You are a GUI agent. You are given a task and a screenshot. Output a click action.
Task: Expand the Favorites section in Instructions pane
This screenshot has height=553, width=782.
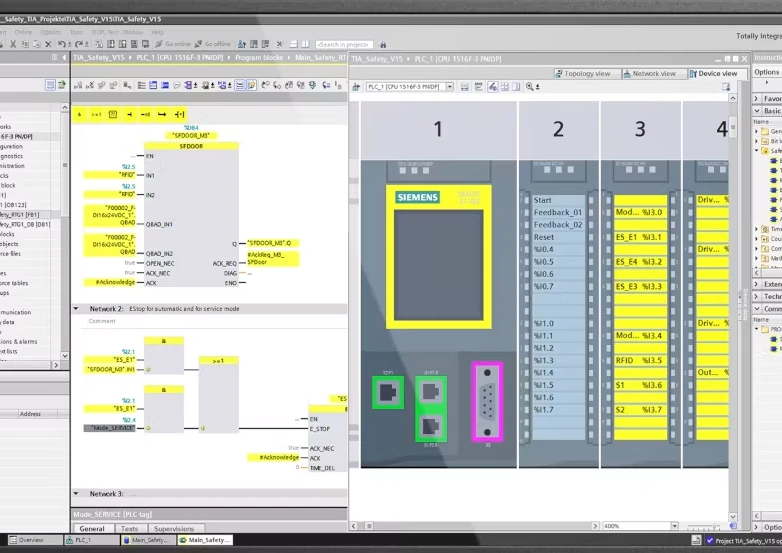[x=756, y=99]
